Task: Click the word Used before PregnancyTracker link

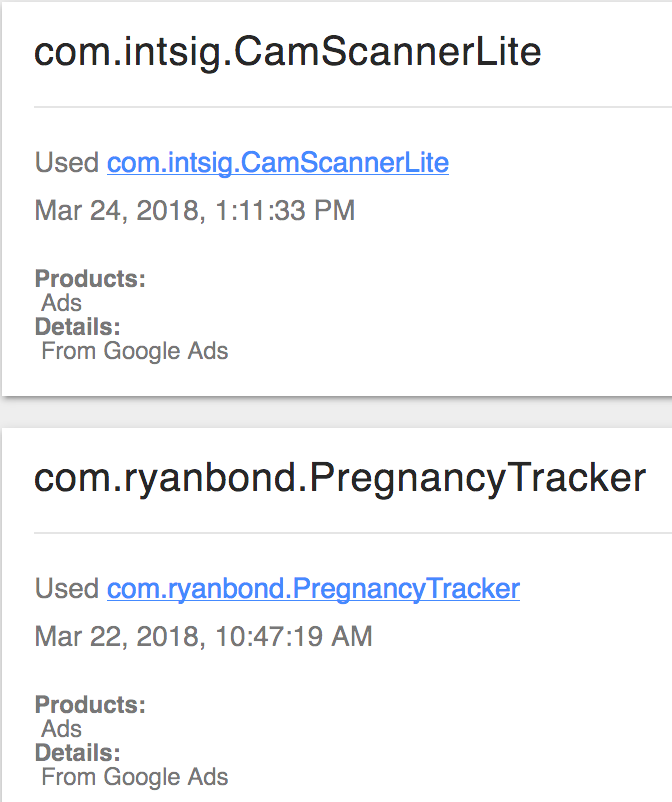Action: (x=66, y=589)
